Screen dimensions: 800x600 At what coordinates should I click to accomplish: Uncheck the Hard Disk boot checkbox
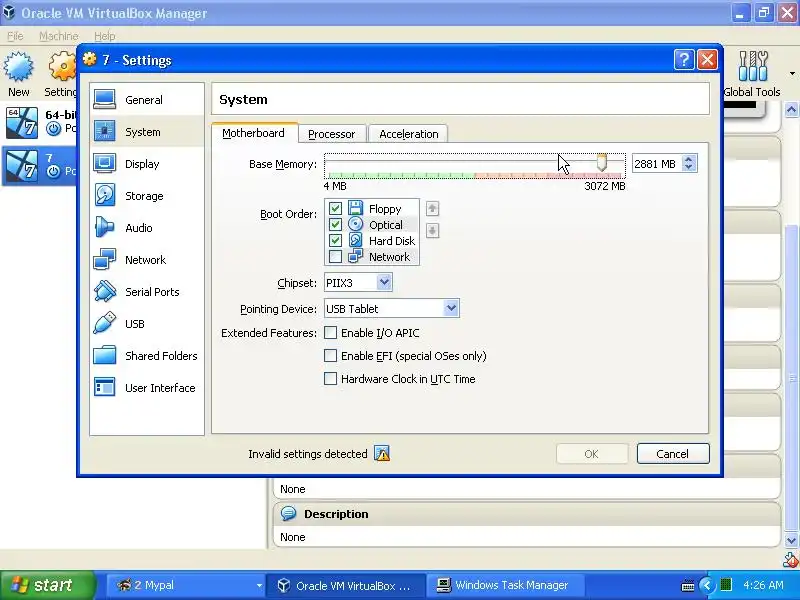tap(335, 240)
